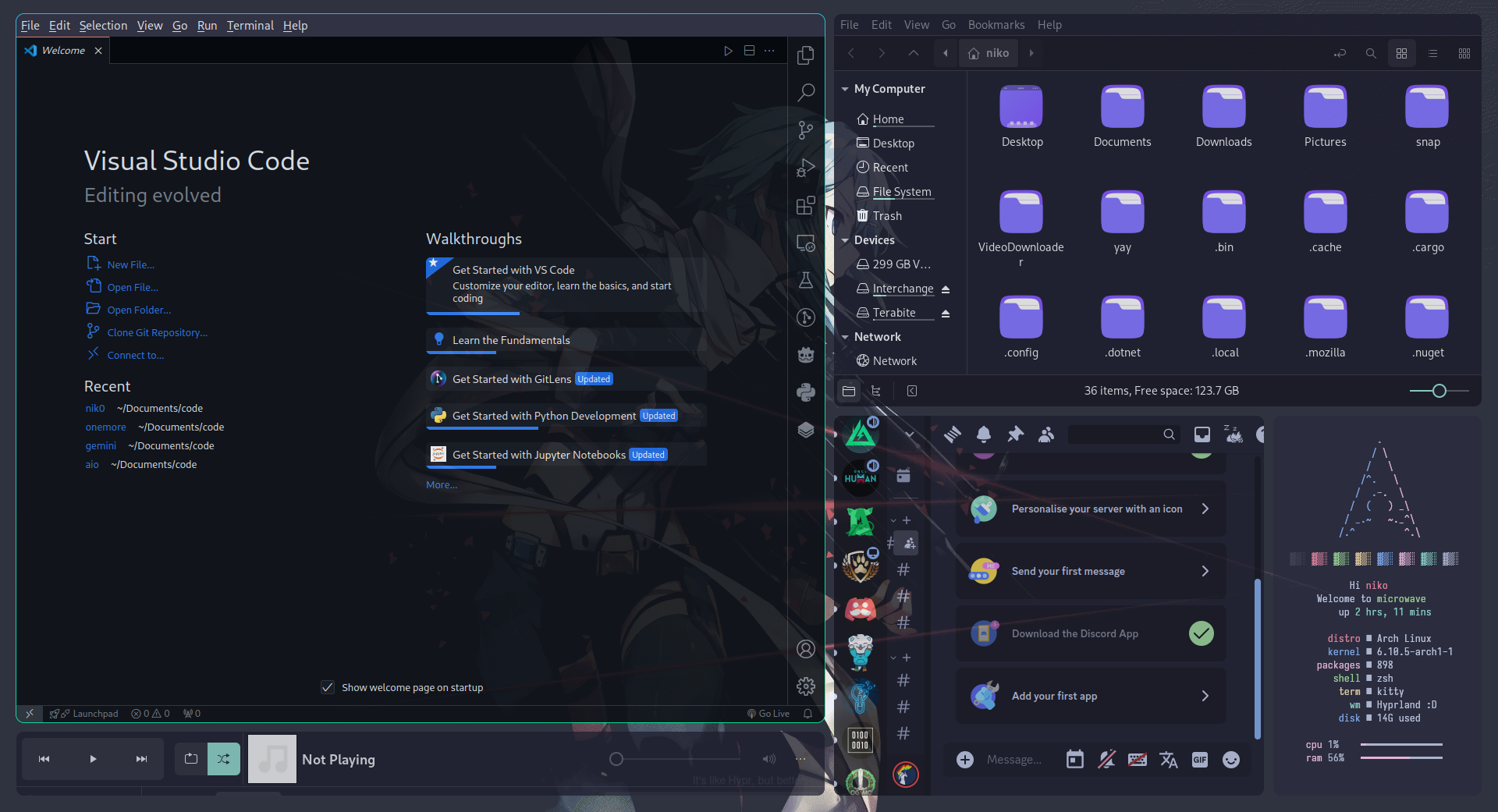Open the Python icon in VS Code activity bar
This screenshot has width=1498, height=812.
pos(806,392)
